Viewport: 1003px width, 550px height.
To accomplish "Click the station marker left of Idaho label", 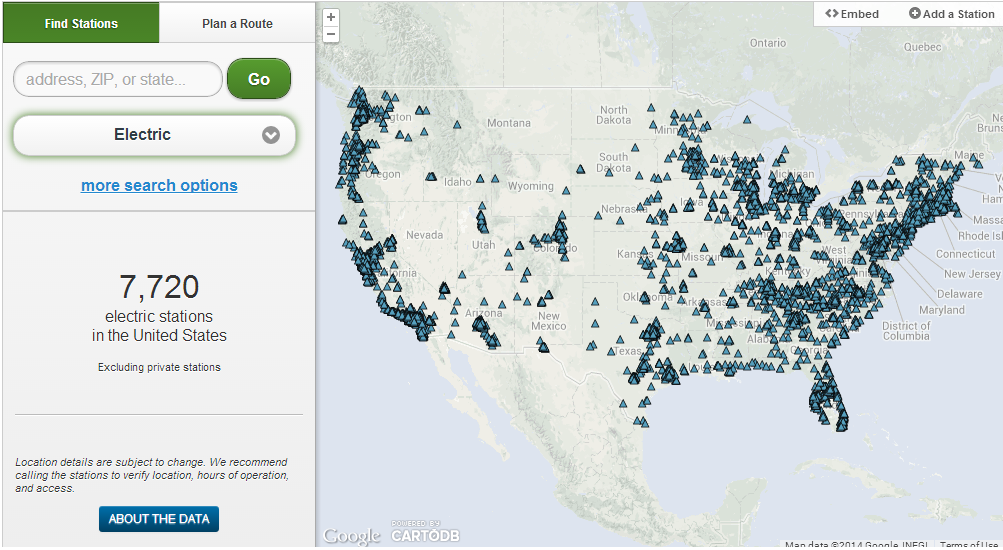I will pyautogui.click(x=431, y=176).
